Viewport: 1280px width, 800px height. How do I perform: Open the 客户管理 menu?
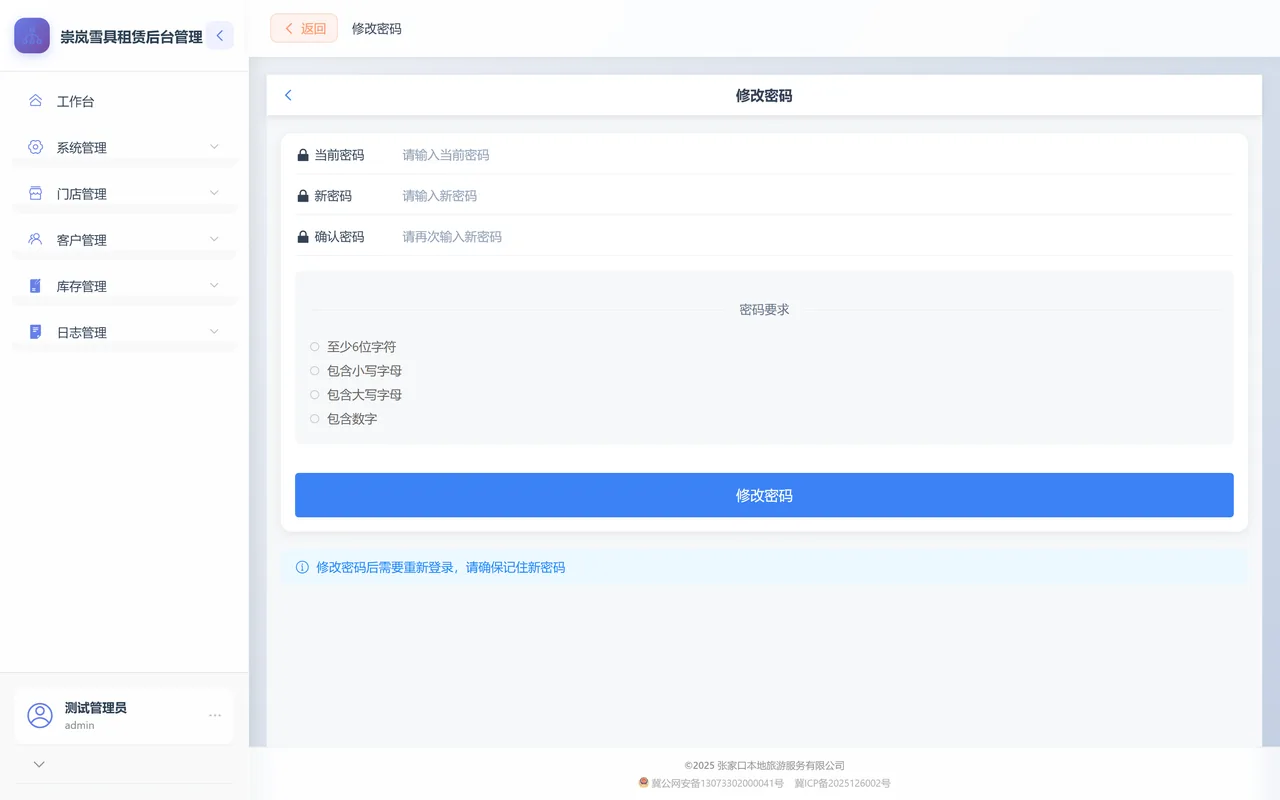124,239
